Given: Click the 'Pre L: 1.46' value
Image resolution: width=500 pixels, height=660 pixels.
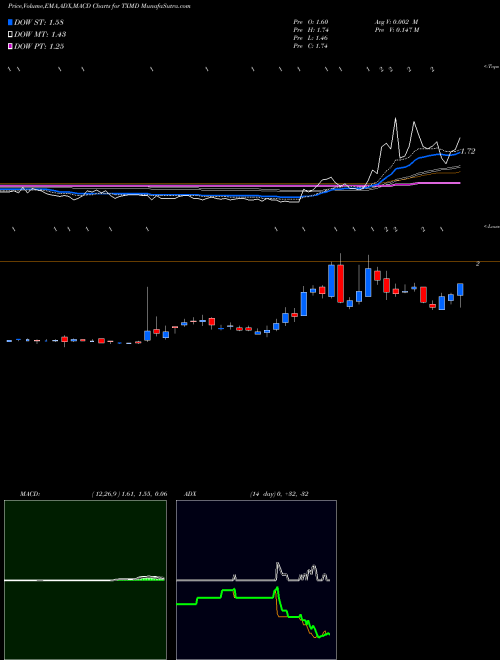Looking at the screenshot, I should click(x=311, y=38).
